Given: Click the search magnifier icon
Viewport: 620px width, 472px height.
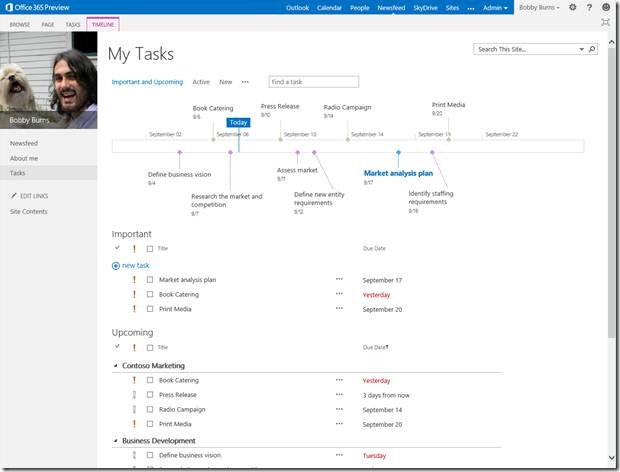Looking at the screenshot, I should tap(592, 48).
